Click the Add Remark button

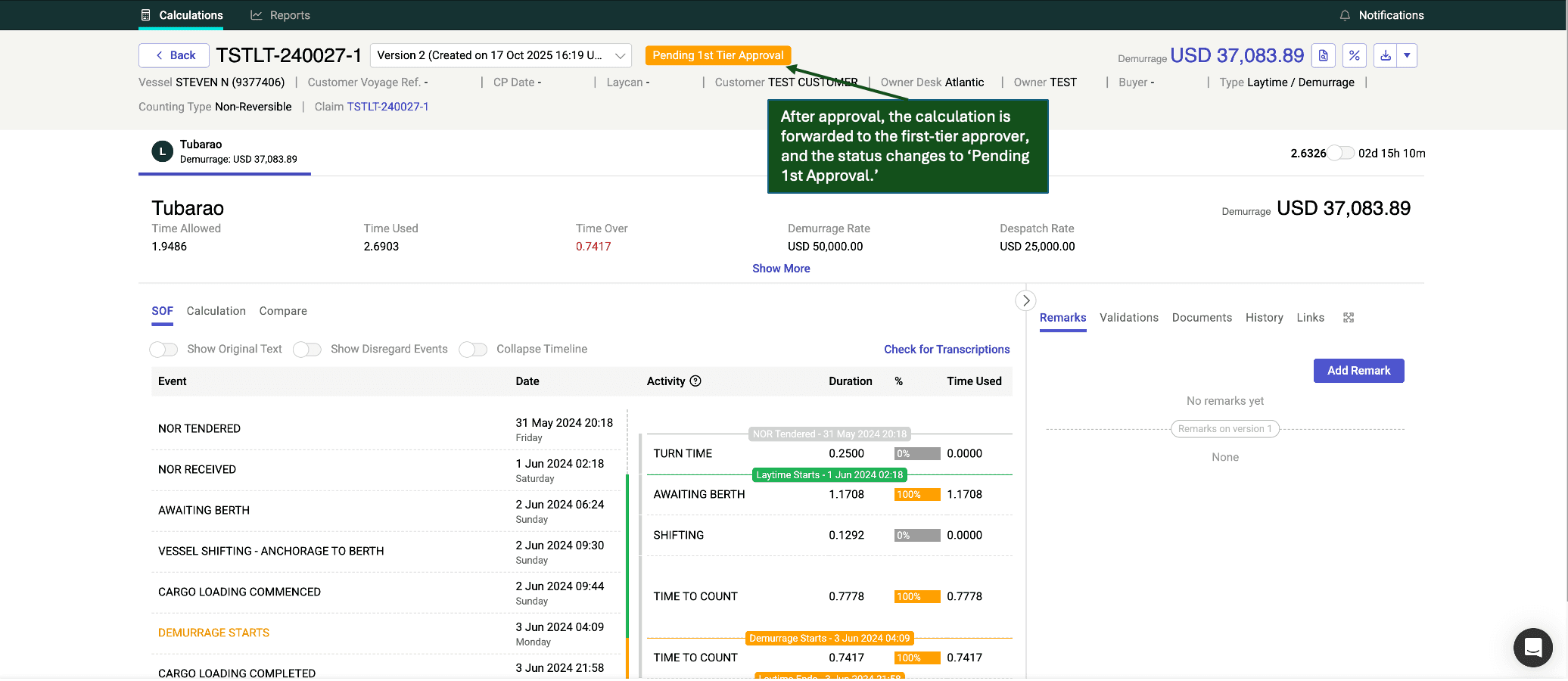[x=1358, y=371]
